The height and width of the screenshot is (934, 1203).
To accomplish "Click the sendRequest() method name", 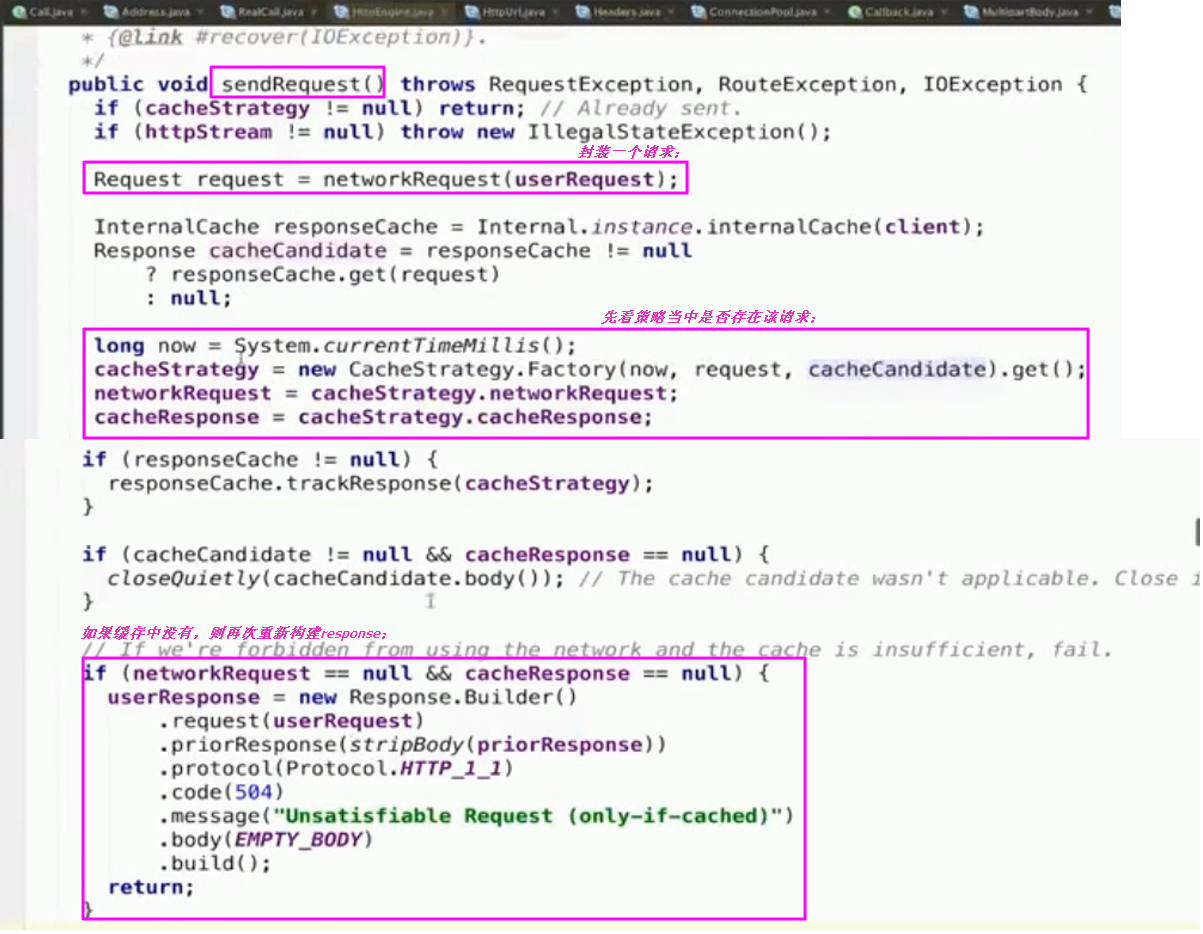I will pyautogui.click(x=302, y=85).
